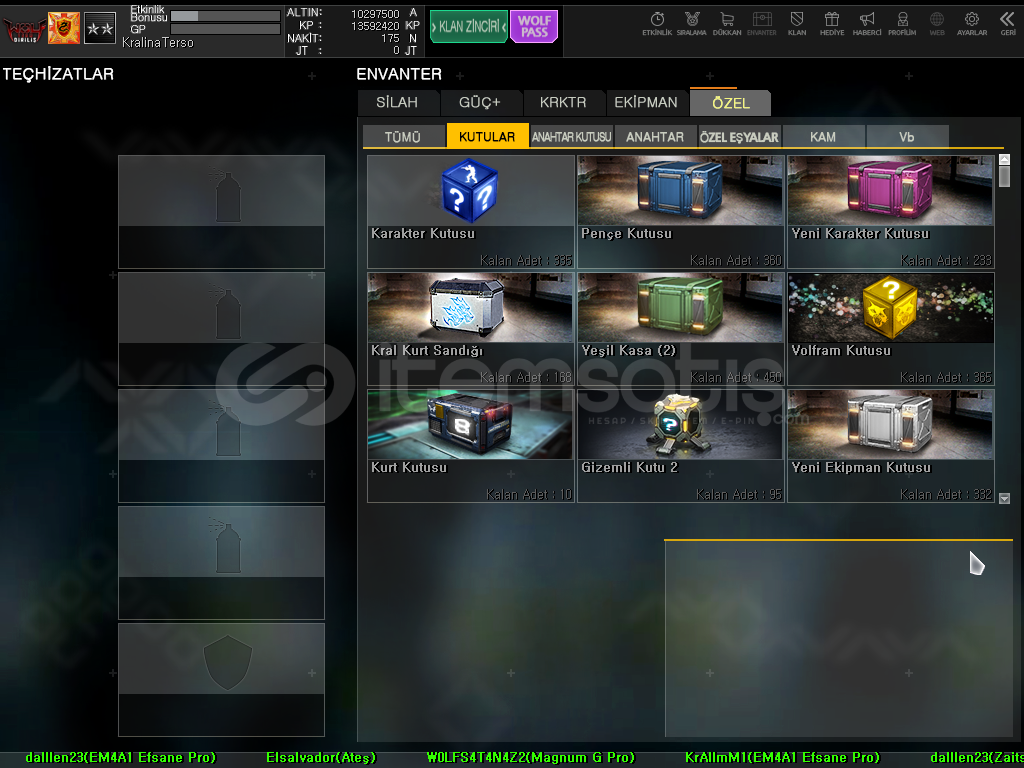This screenshot has height=768, width=1024.
Task: Show the Vb subtab
Action: 907,136
